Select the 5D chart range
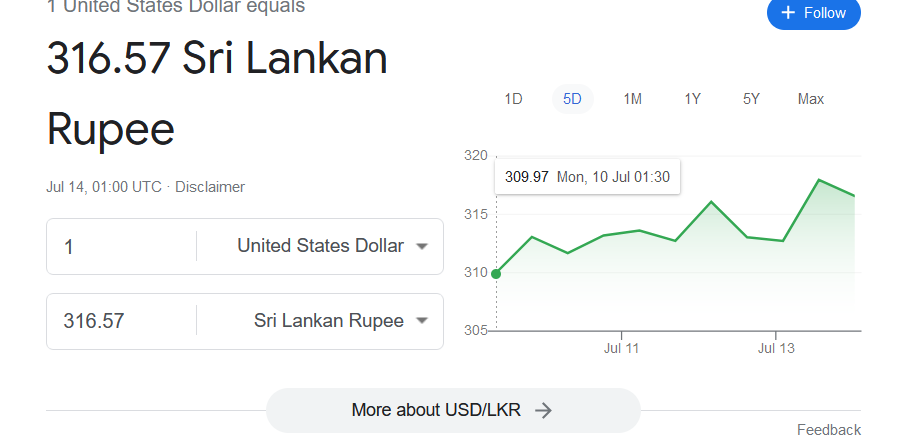 [572, 99]
